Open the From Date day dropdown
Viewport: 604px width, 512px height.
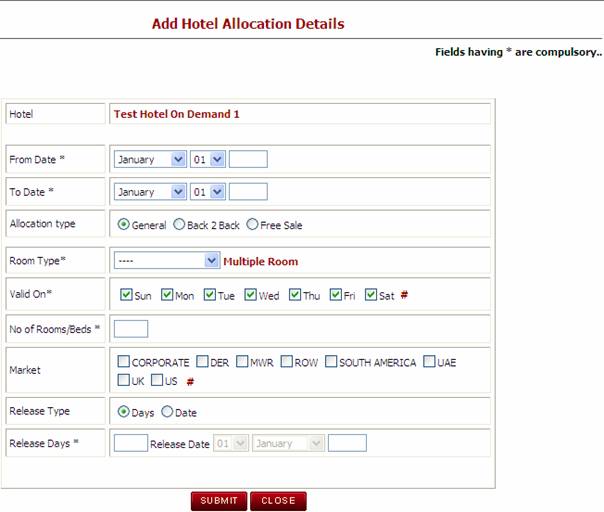pyautogui.click(x=208, y=159)
